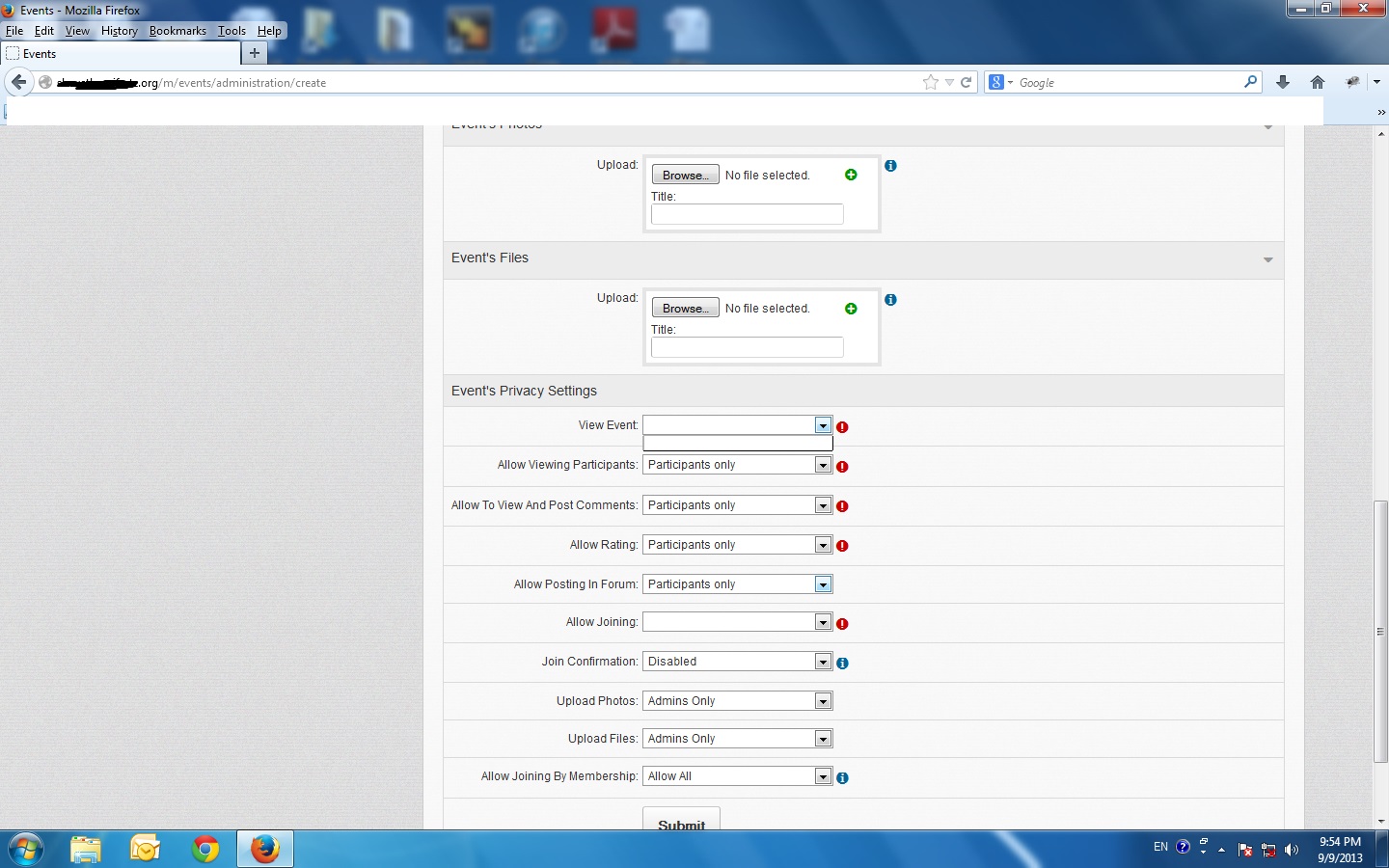Image resolution: width=1389 pixels, height=868 pixels.
Task: Click blue info icon beside Join Confirmation
Action: pyautogui.click(x=842, y=664)
